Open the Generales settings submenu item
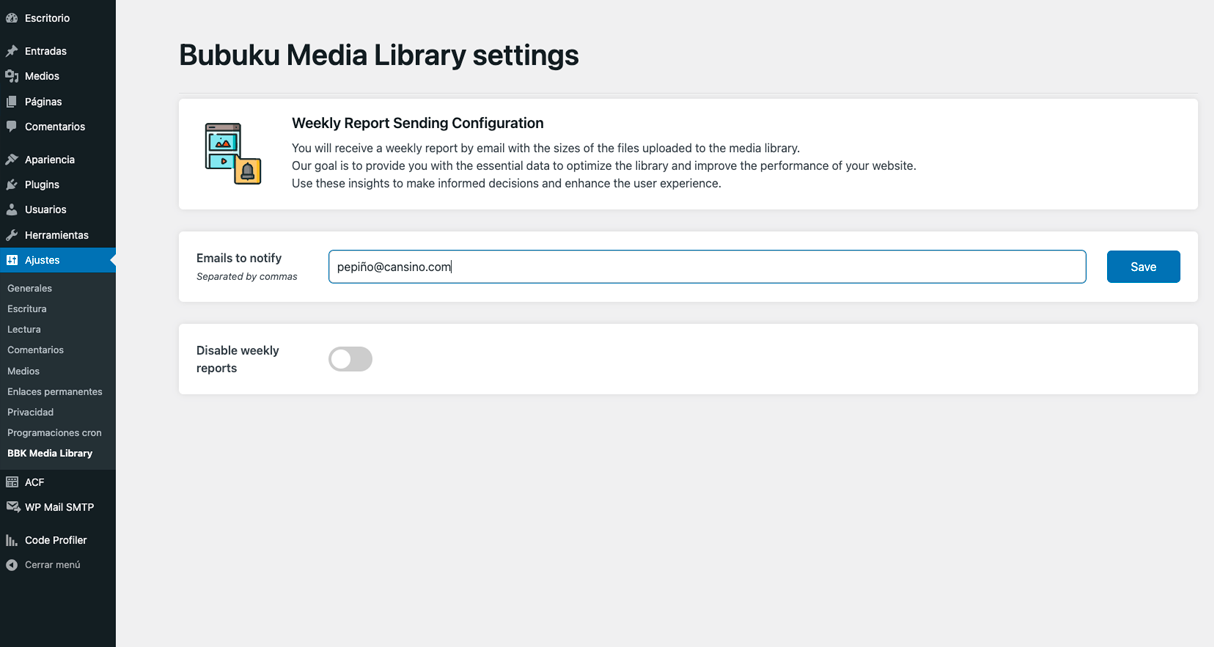This screenshot has width=1214, height=647. pos(30,288)
